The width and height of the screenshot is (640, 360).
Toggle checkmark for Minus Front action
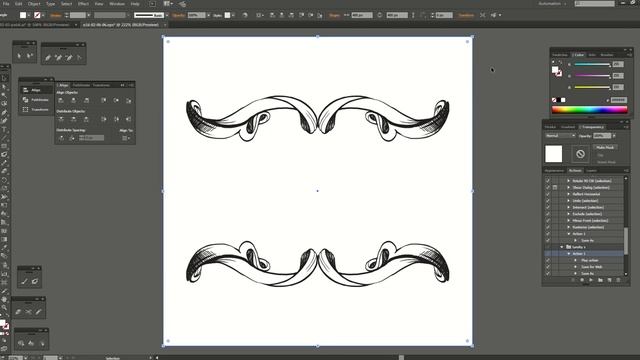pyautogui.click(x=548, y=220)
